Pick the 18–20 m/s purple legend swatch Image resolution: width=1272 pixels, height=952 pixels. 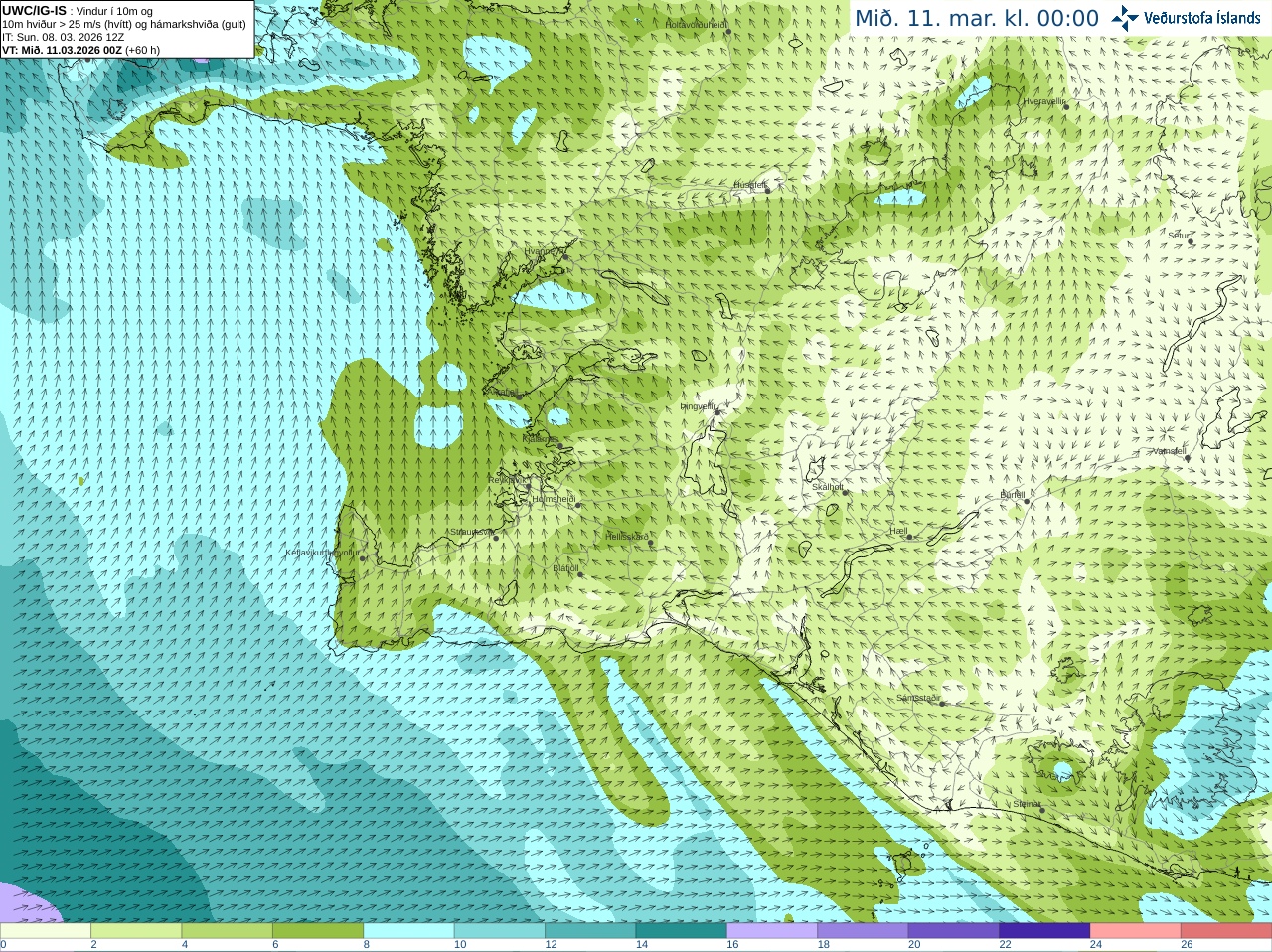(x=863, y=931)
